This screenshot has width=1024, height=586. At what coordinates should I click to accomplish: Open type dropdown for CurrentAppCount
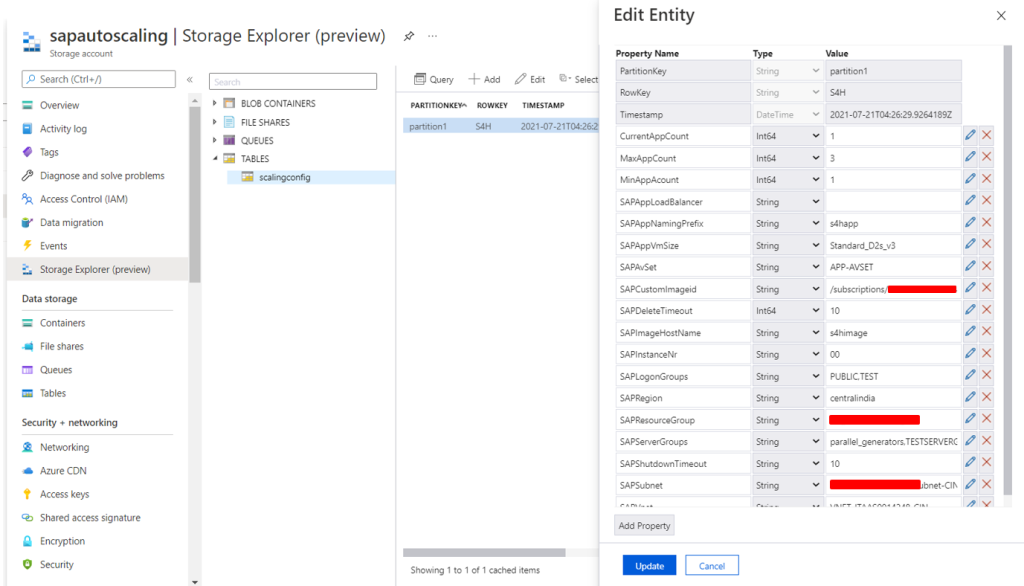(x=787, y=136)
